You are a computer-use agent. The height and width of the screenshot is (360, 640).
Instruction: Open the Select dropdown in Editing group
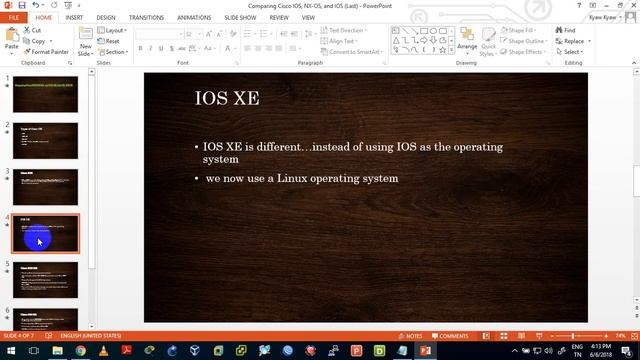coord(569,52)
